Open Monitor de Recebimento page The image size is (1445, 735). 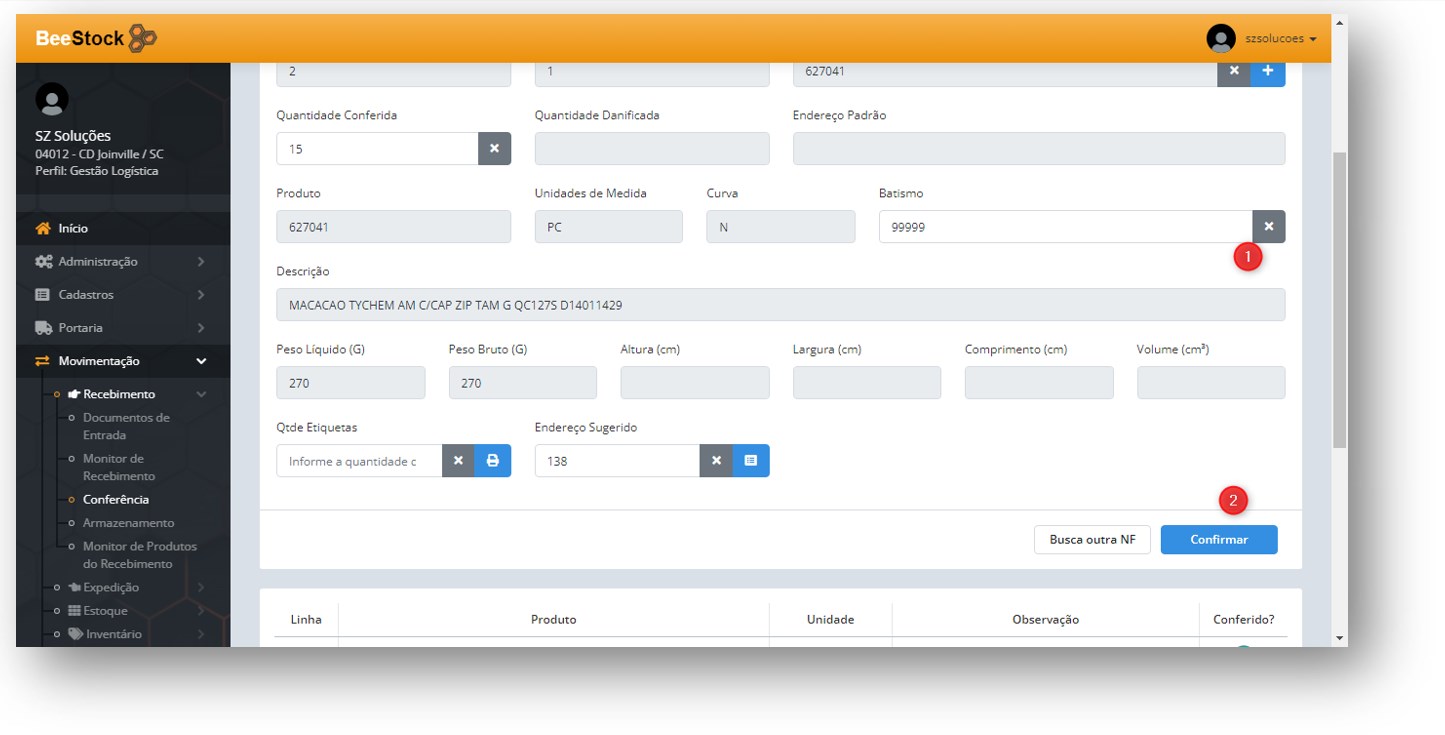[119, 467]
